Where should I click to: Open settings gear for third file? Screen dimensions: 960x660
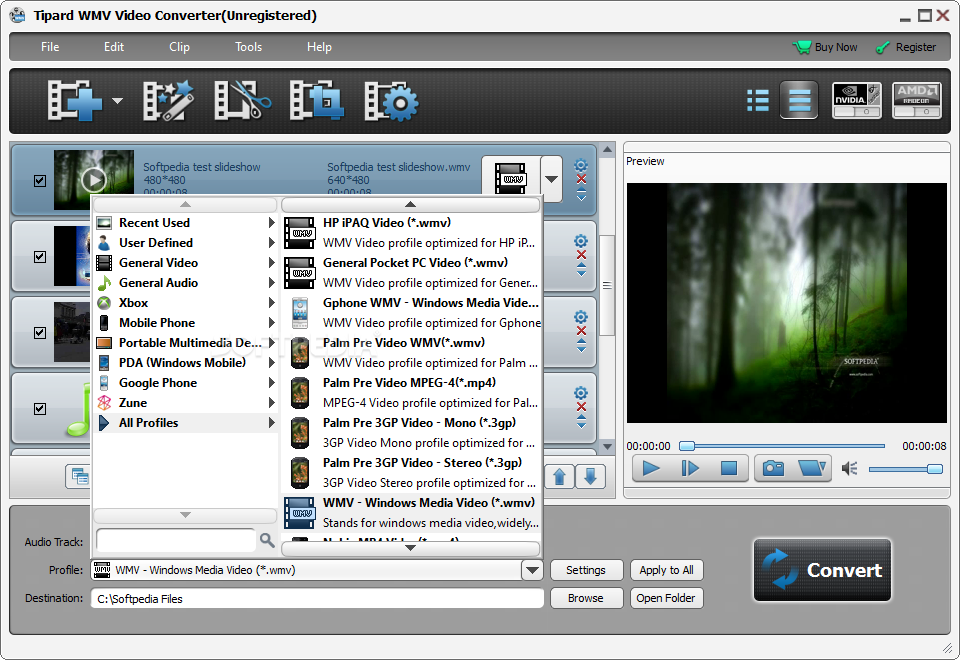(x=581, y=317)
